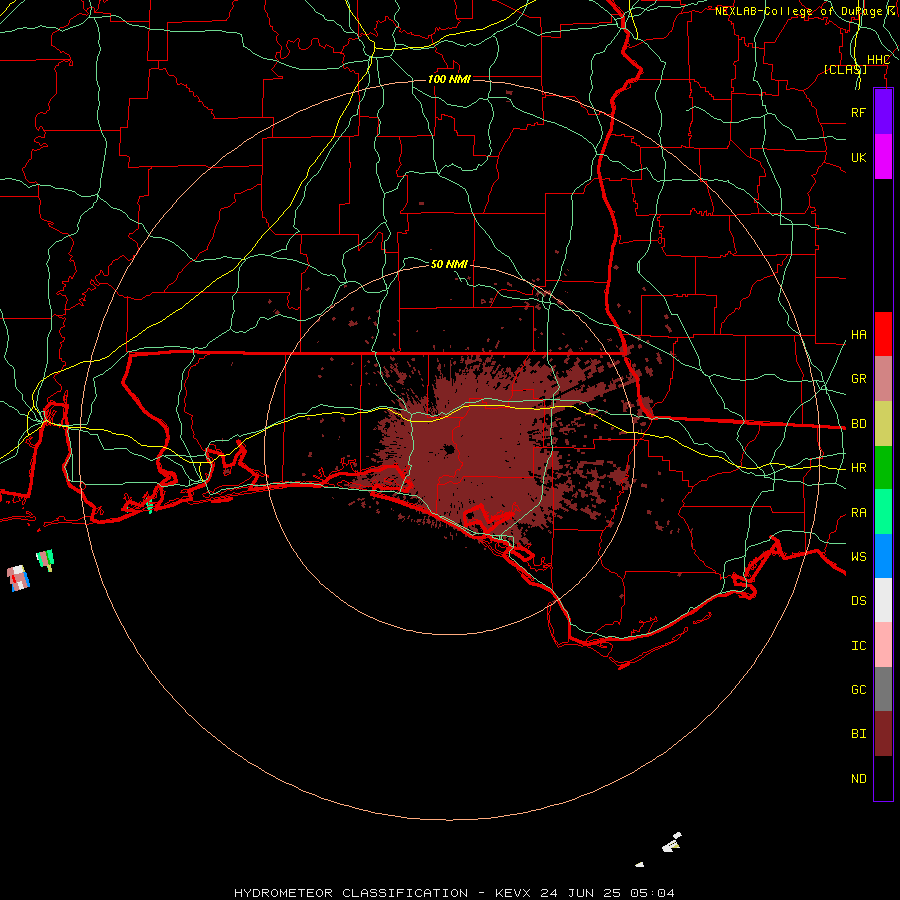Click the GR legend label
900x900 pixels.
858,379
